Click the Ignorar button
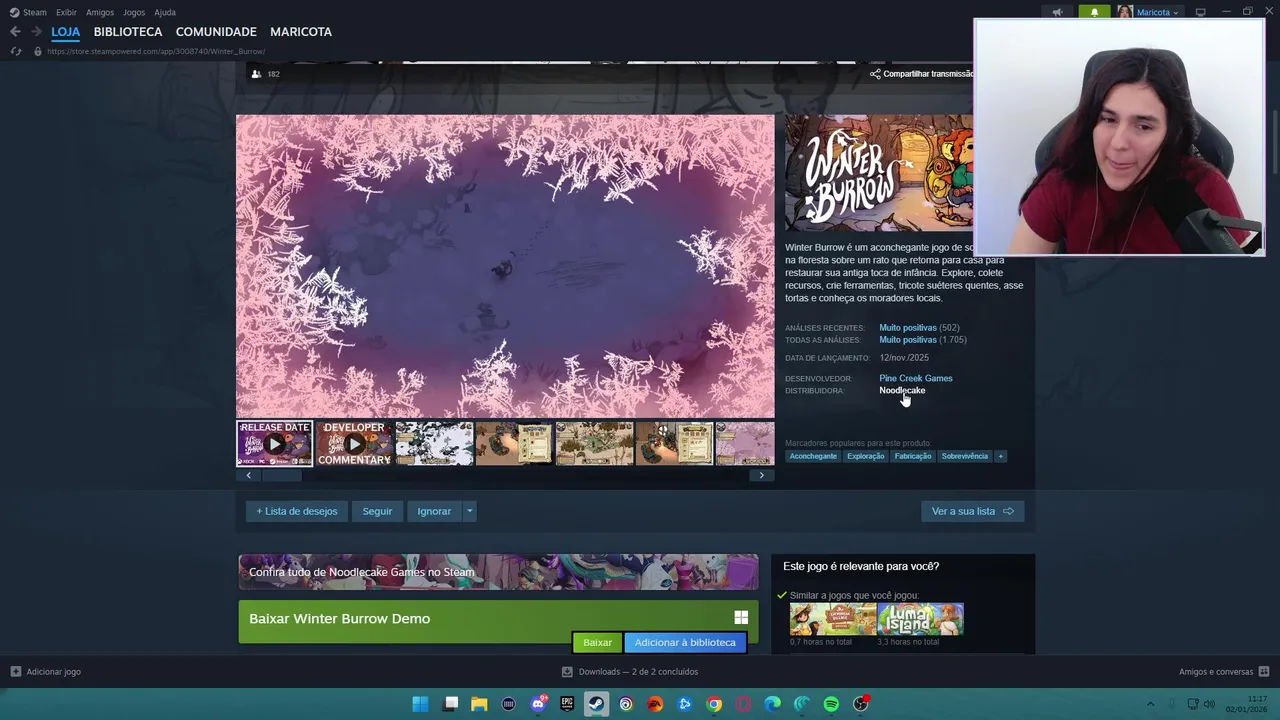 434,511
